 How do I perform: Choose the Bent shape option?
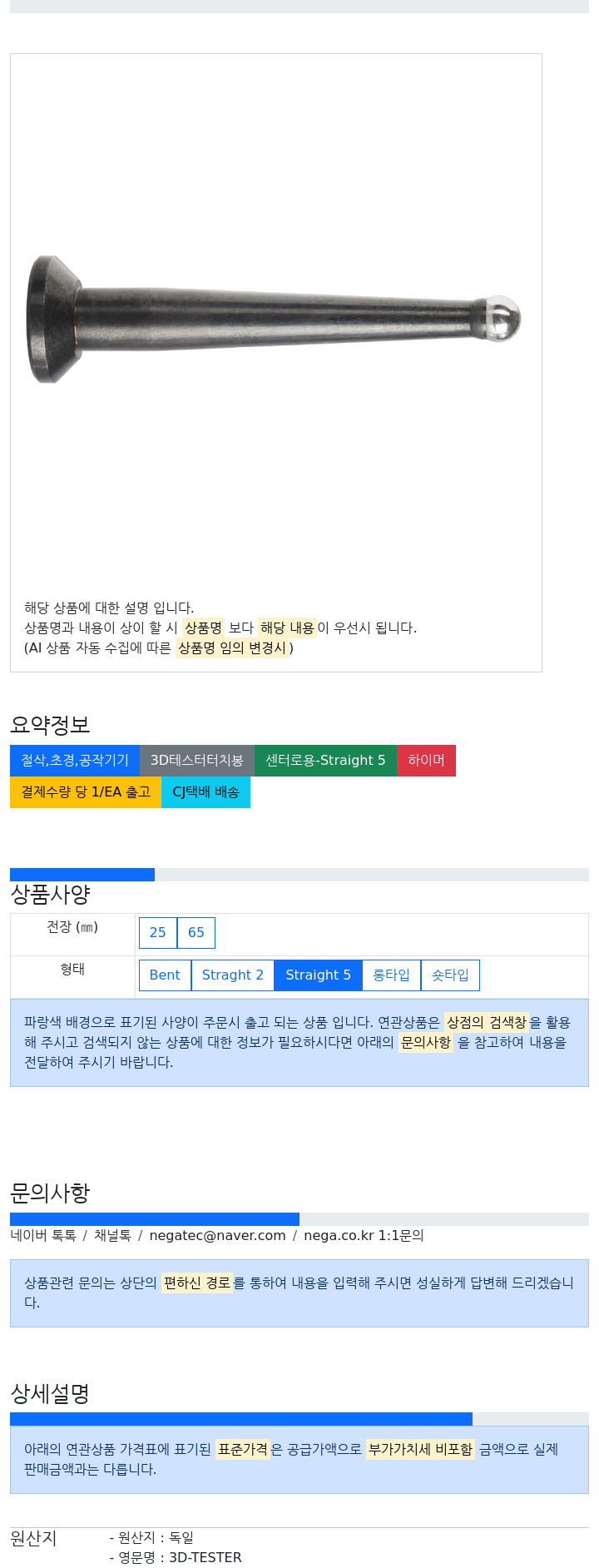point(165,975)
